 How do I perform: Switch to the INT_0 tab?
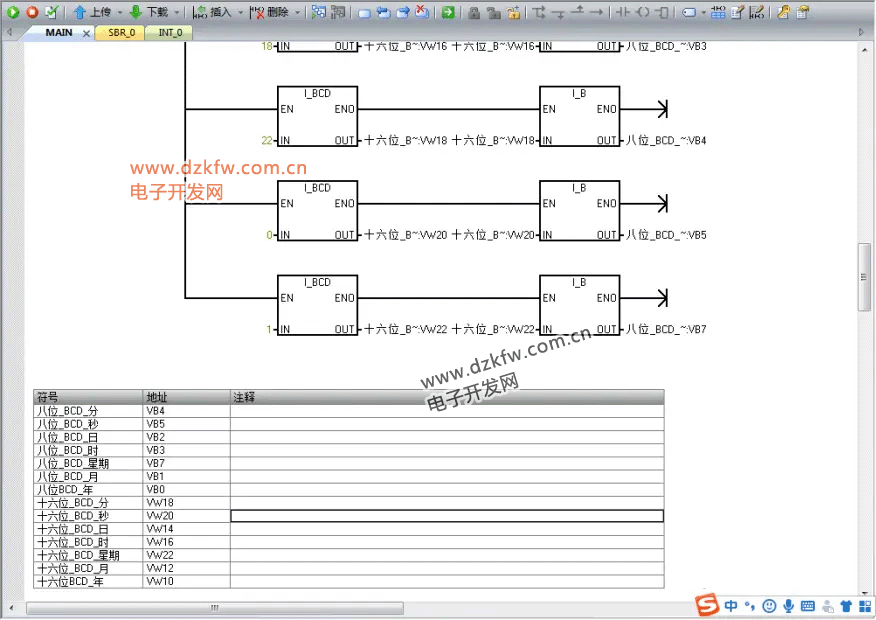click(x=170, y=33)
